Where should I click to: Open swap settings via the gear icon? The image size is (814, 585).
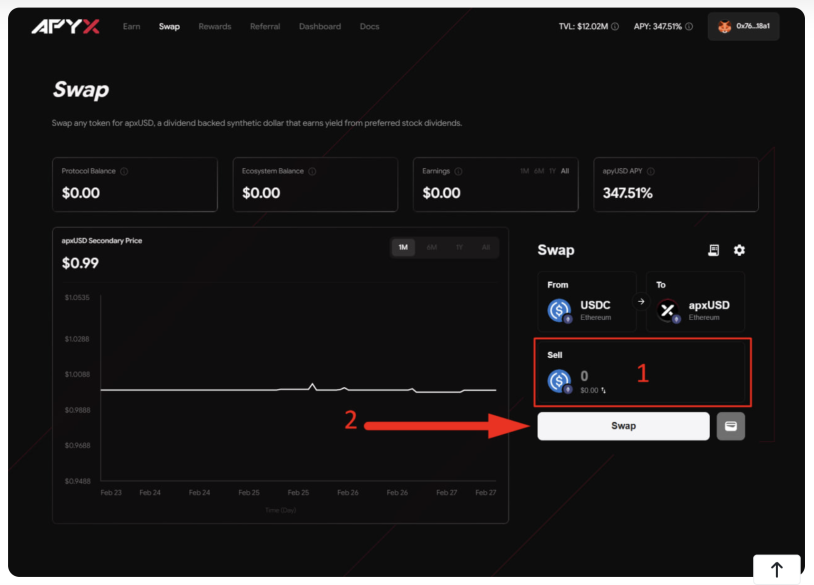pos(738,250)
